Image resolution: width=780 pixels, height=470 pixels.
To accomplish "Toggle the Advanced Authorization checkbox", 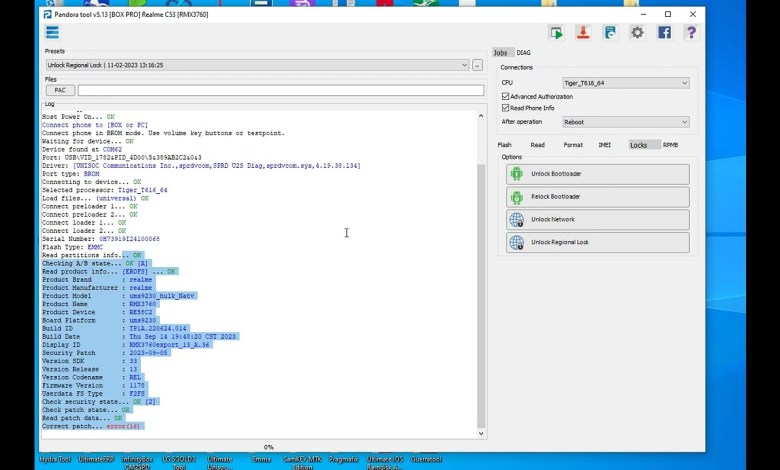I will 506,96.
